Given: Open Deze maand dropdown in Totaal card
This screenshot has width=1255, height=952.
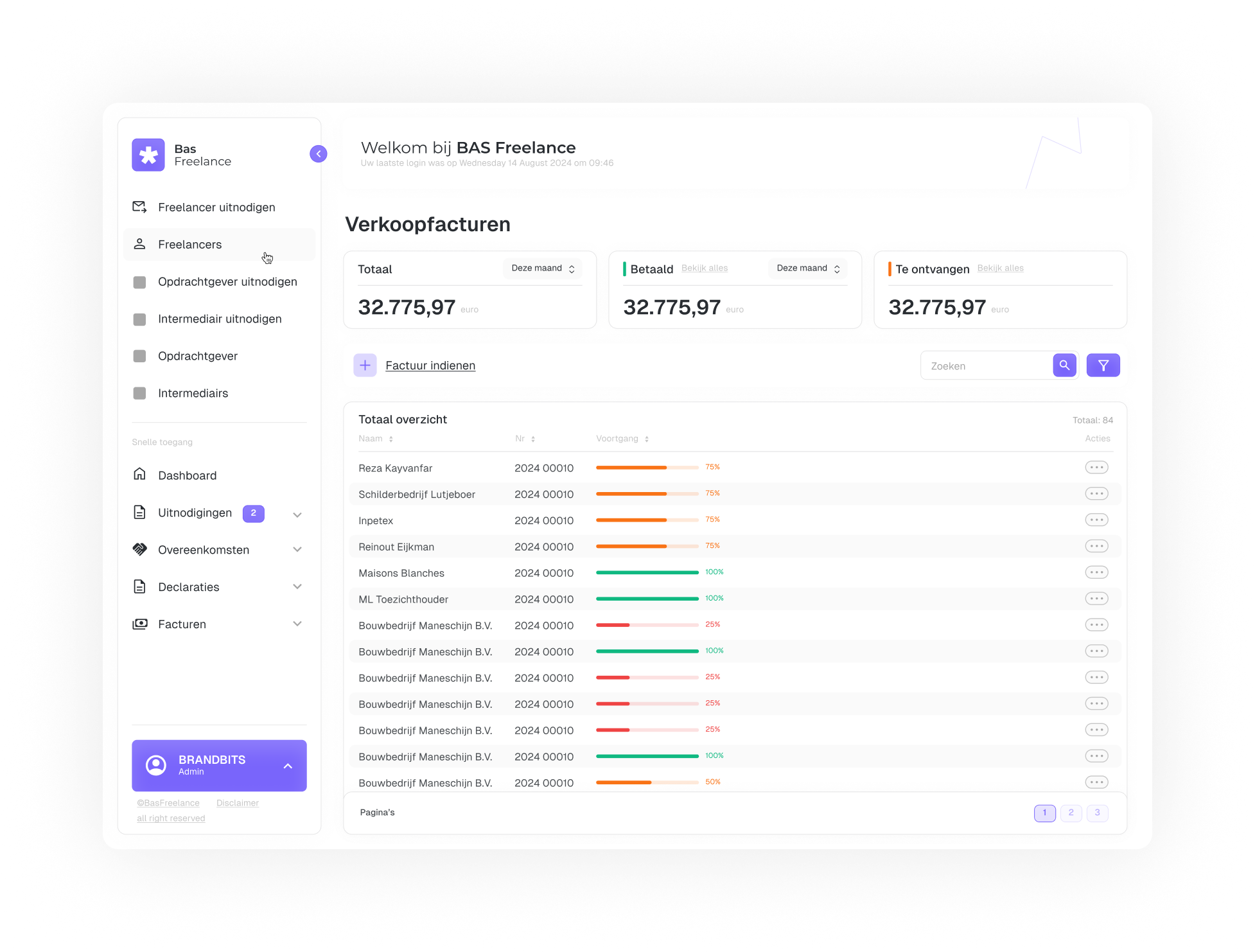Looking at the screenshot, I should 543,269.
